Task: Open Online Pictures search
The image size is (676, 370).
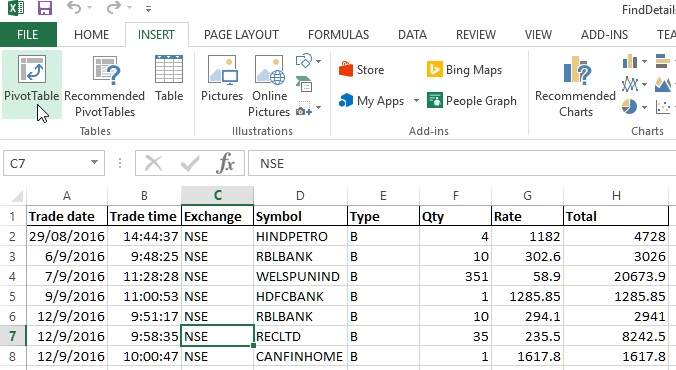Action: click(x=269, y=86)
